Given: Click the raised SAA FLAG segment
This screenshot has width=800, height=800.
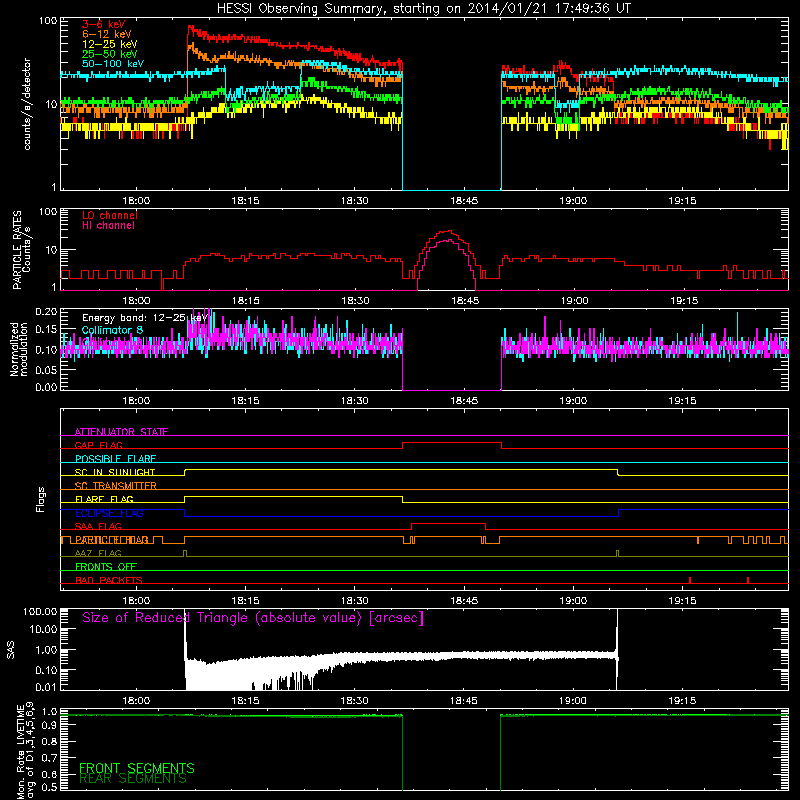Looking at the screenshot, I should pyautogui.click(x=448, y=523).
